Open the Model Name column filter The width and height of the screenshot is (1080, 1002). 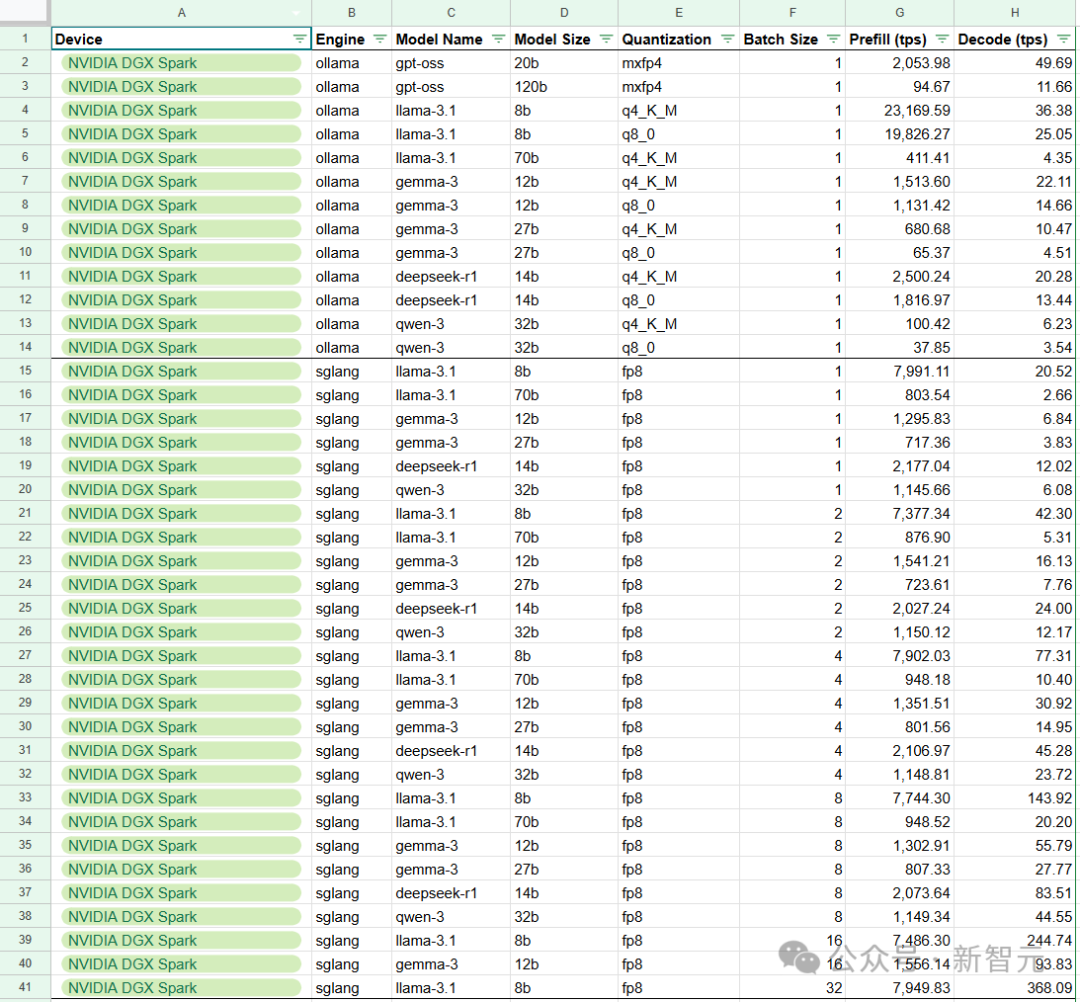coord(499,39)
